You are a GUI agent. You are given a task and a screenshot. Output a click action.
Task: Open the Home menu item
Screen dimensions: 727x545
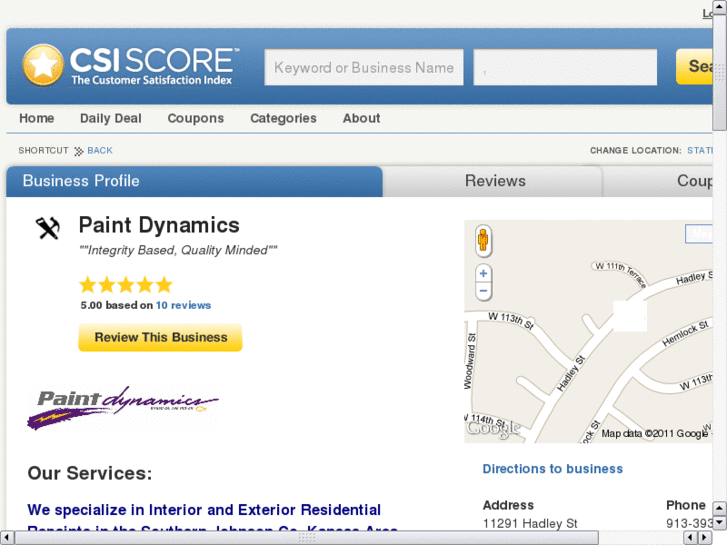(x=37, y=118)
